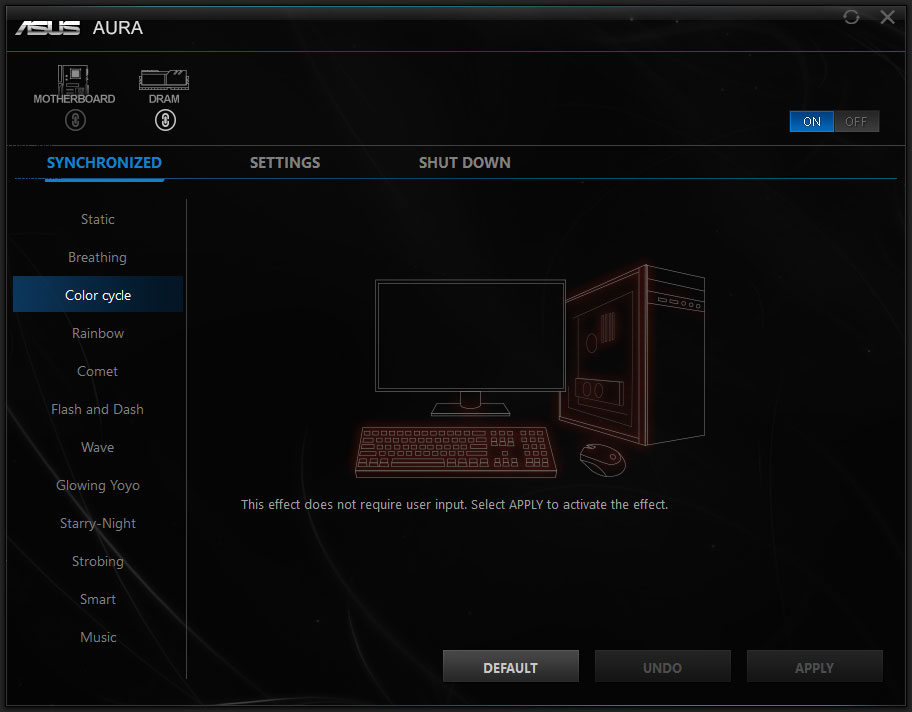Click the monitor in the preview illustration
This screenshot has height=712, width=912.
pyautogui.click(x=470, y=347)
